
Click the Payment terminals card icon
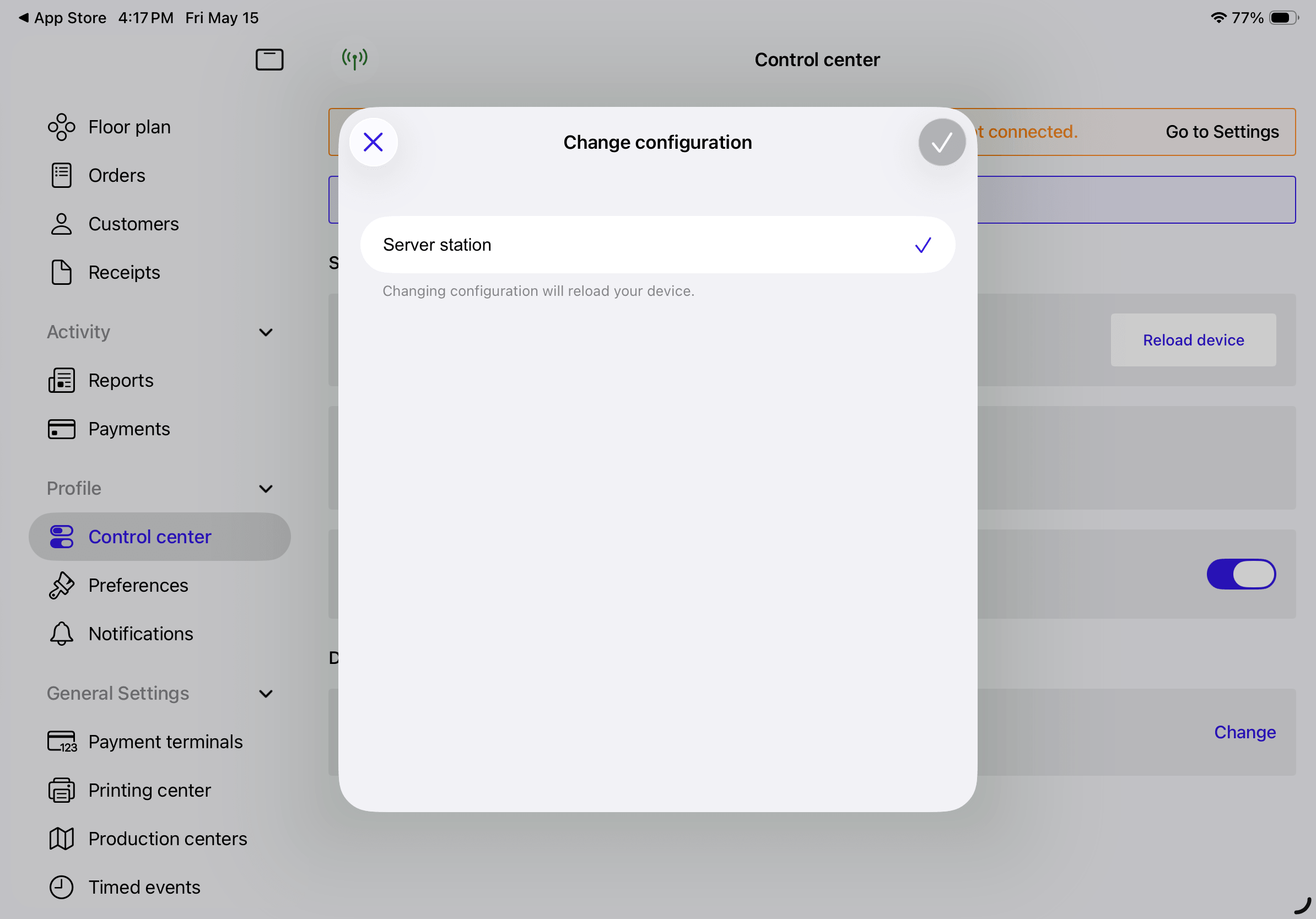[x=62, y=742]
